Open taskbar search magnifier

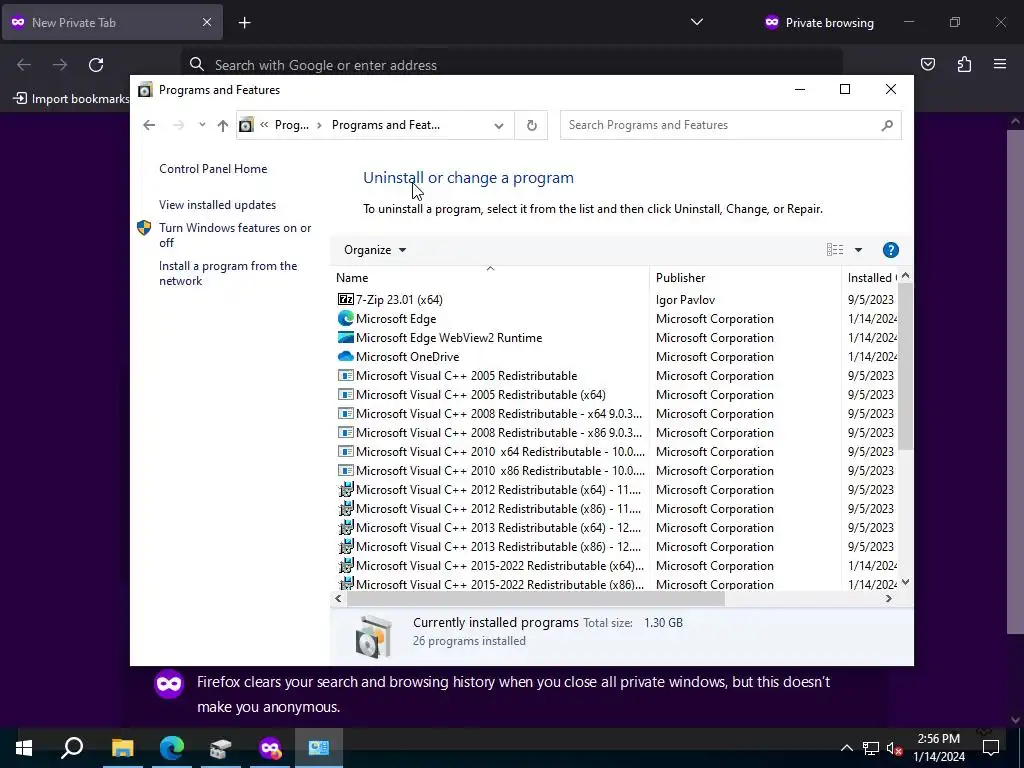click(72, 748)
